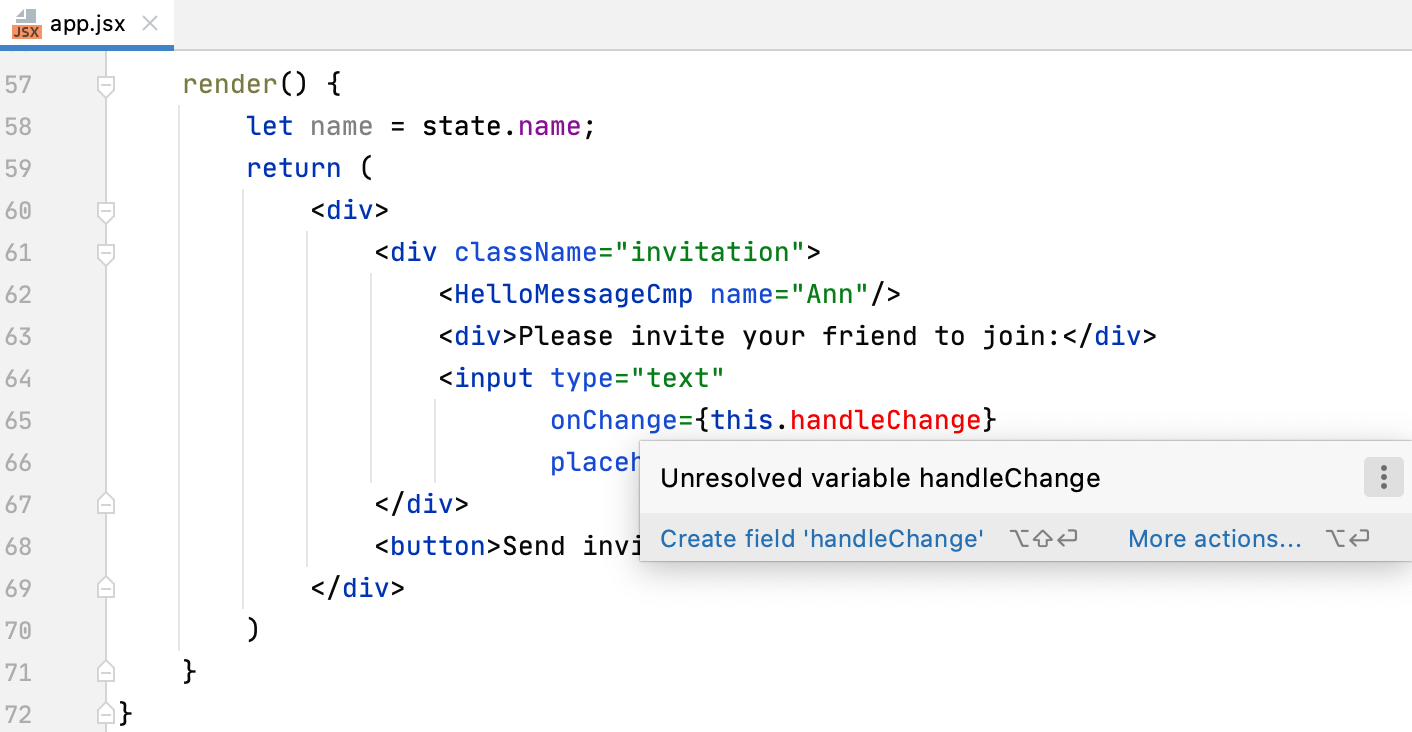Click the fold marker beside line 71

pyautogui.click(x=105, y=672)
